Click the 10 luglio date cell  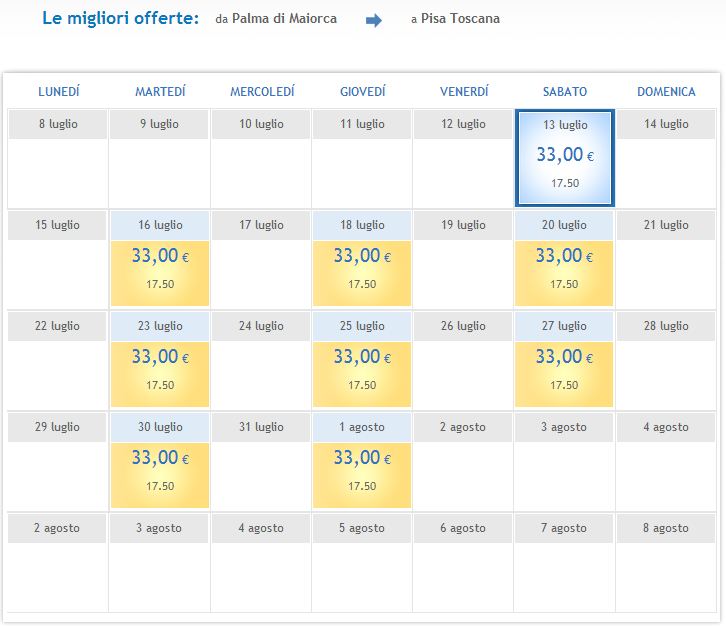click(261, 124)
